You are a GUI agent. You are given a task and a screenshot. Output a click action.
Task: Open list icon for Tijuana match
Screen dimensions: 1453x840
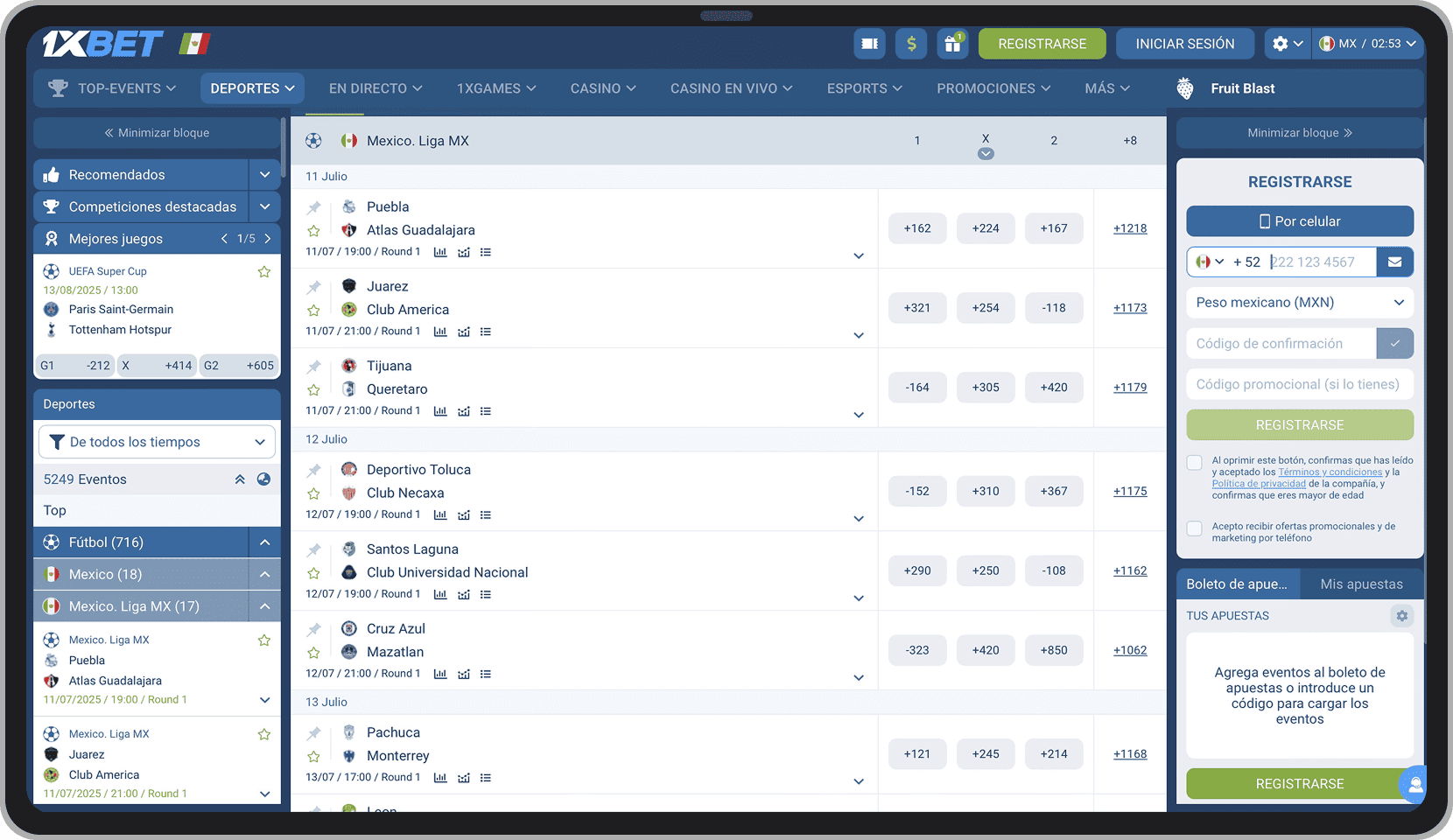[486, 411]
